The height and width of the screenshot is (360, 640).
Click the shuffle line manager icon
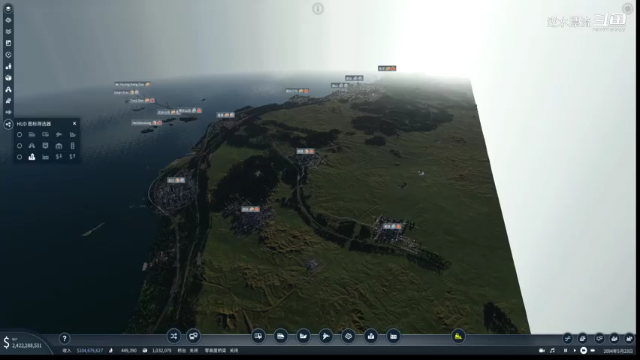[x=173, y=336]
